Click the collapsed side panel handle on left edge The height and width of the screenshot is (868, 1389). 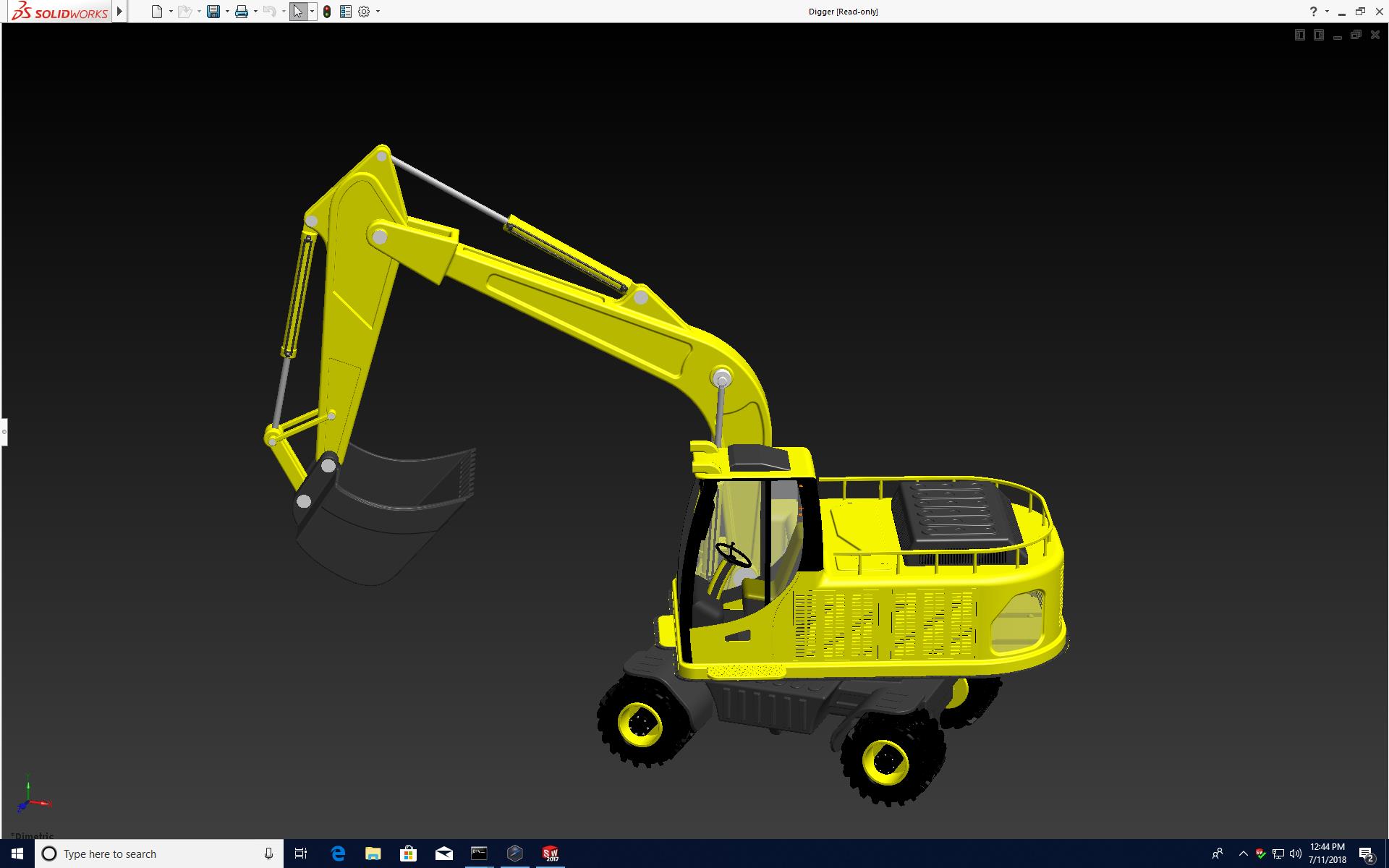click(x=4, y=432)
